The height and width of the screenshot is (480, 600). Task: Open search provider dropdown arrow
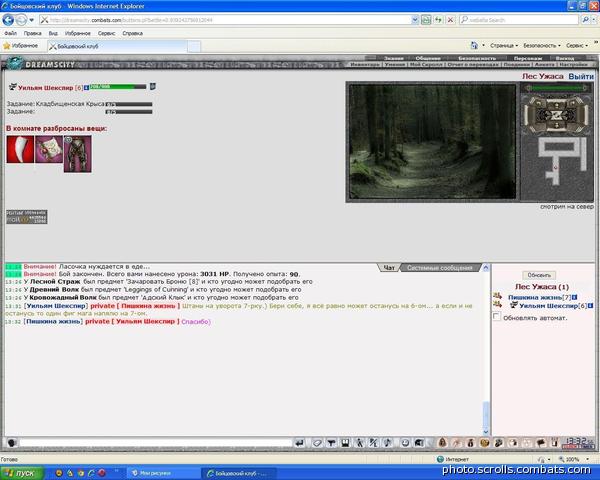coord(593,20)
